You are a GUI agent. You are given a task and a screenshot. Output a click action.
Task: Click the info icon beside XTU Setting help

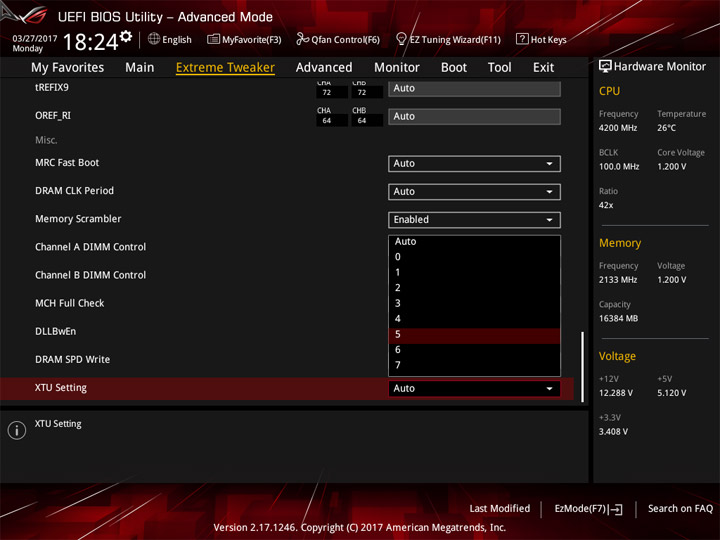(x=17, y=430)
